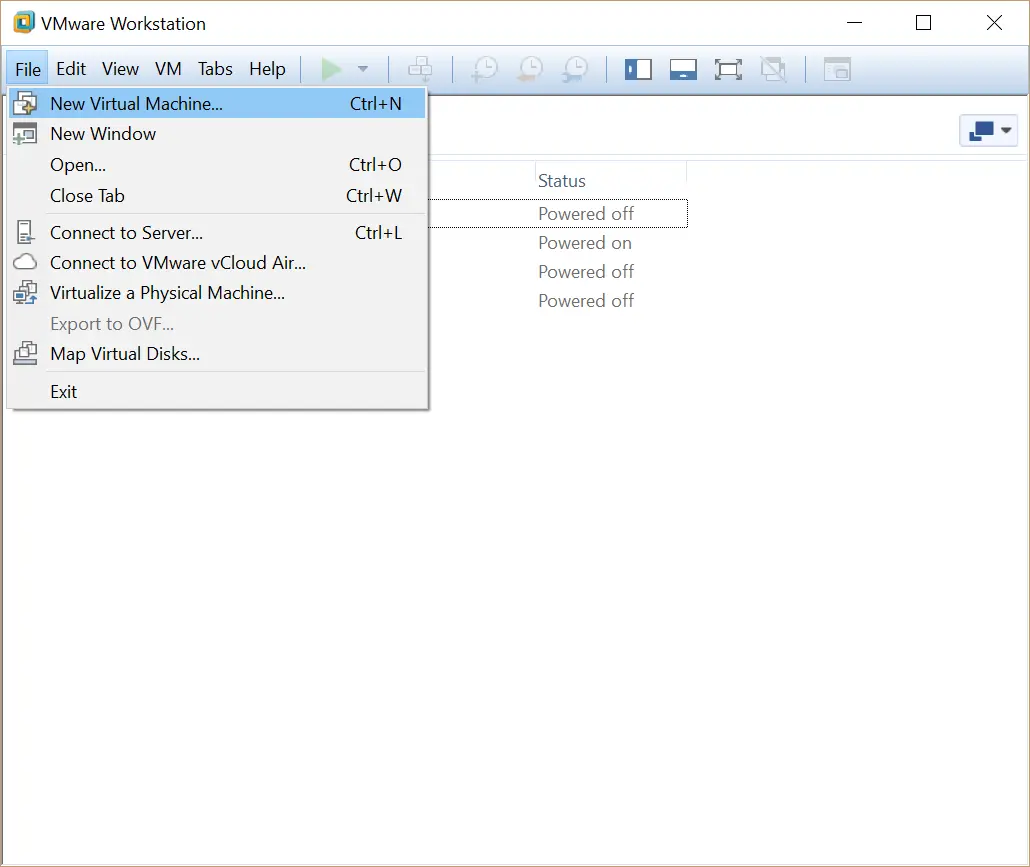Click Exit at the bottom of File menu
1030x867 pixels.
pos(63,391)
